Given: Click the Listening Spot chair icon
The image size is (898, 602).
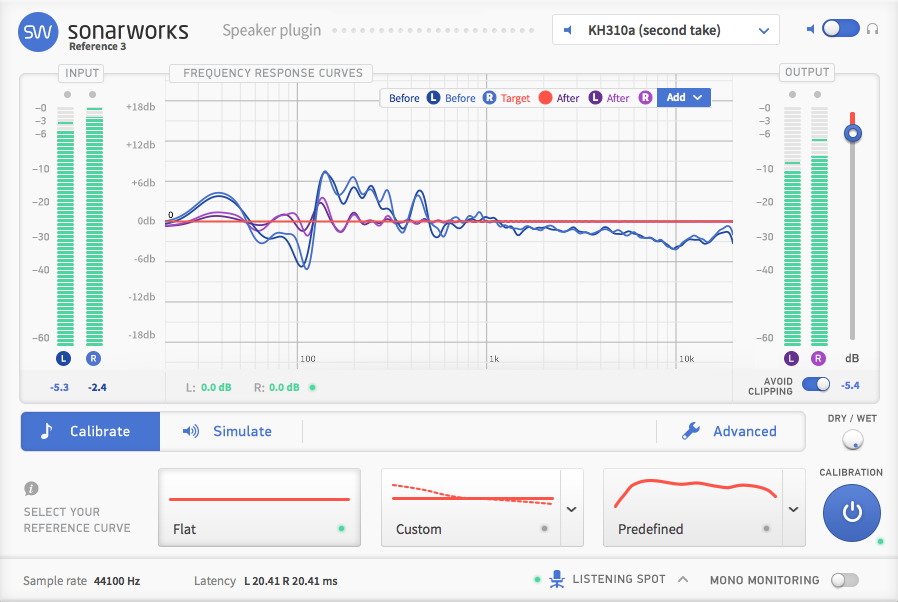Looking at the screenshot, I should [x=557, y=579].
